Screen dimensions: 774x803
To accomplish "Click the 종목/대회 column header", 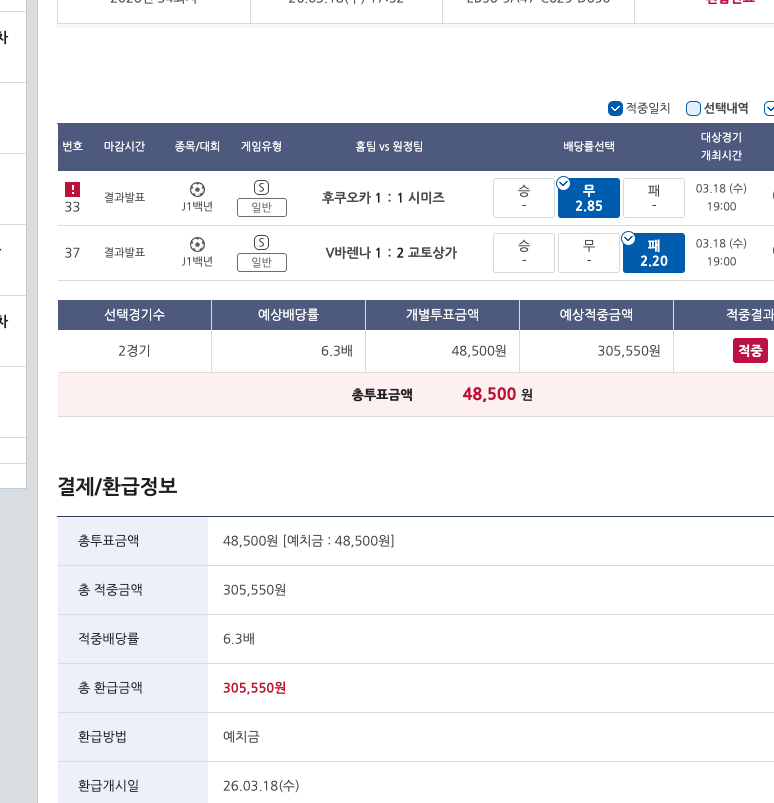I will (197, 146).
